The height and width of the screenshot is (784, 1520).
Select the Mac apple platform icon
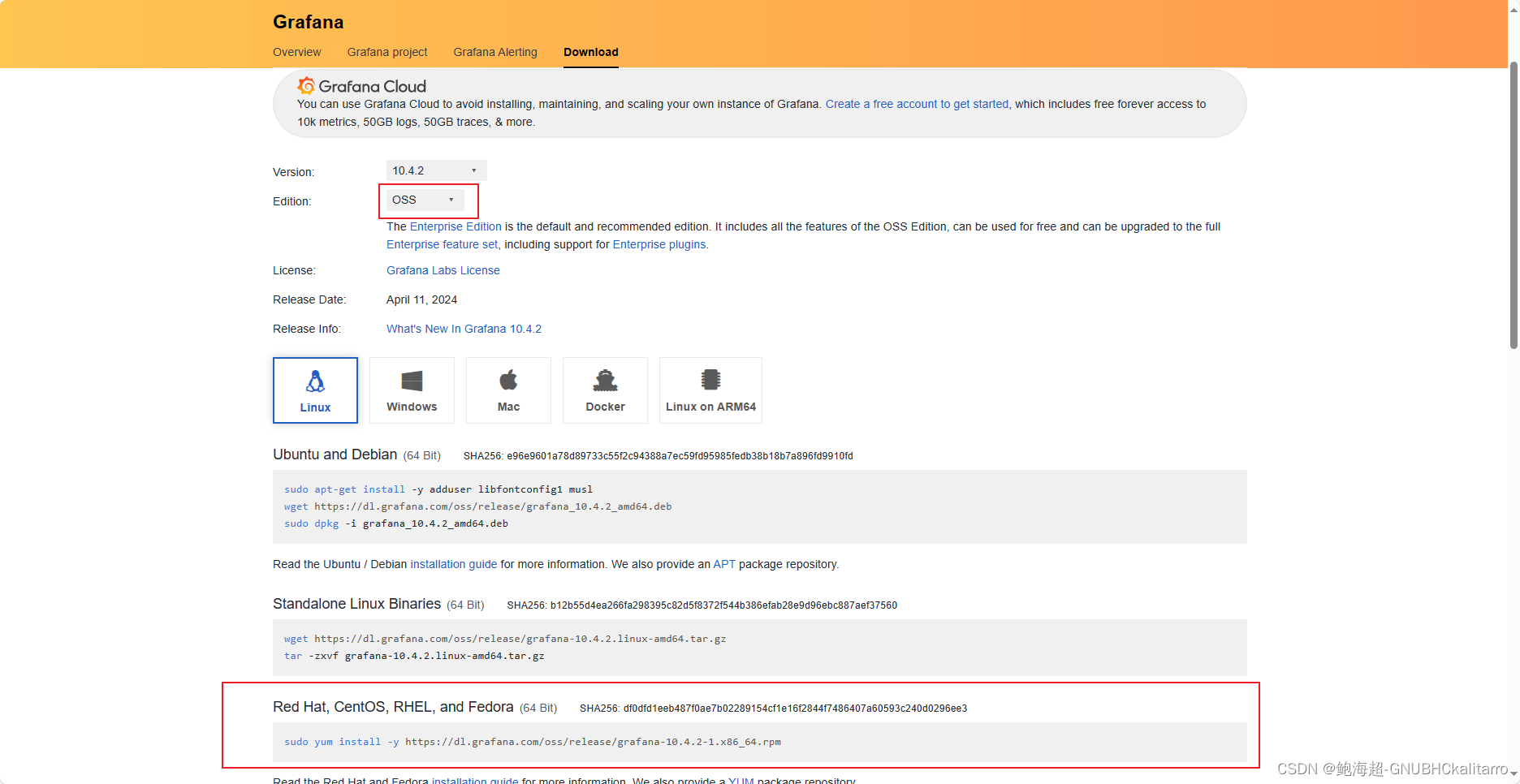[x=508, y=380]
